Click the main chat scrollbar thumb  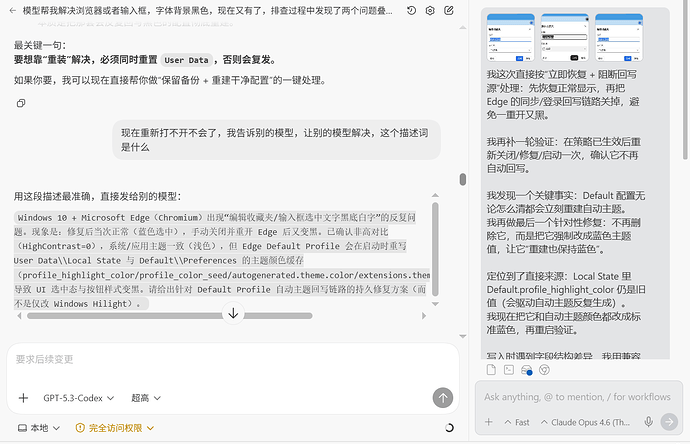tap(462, 179)
